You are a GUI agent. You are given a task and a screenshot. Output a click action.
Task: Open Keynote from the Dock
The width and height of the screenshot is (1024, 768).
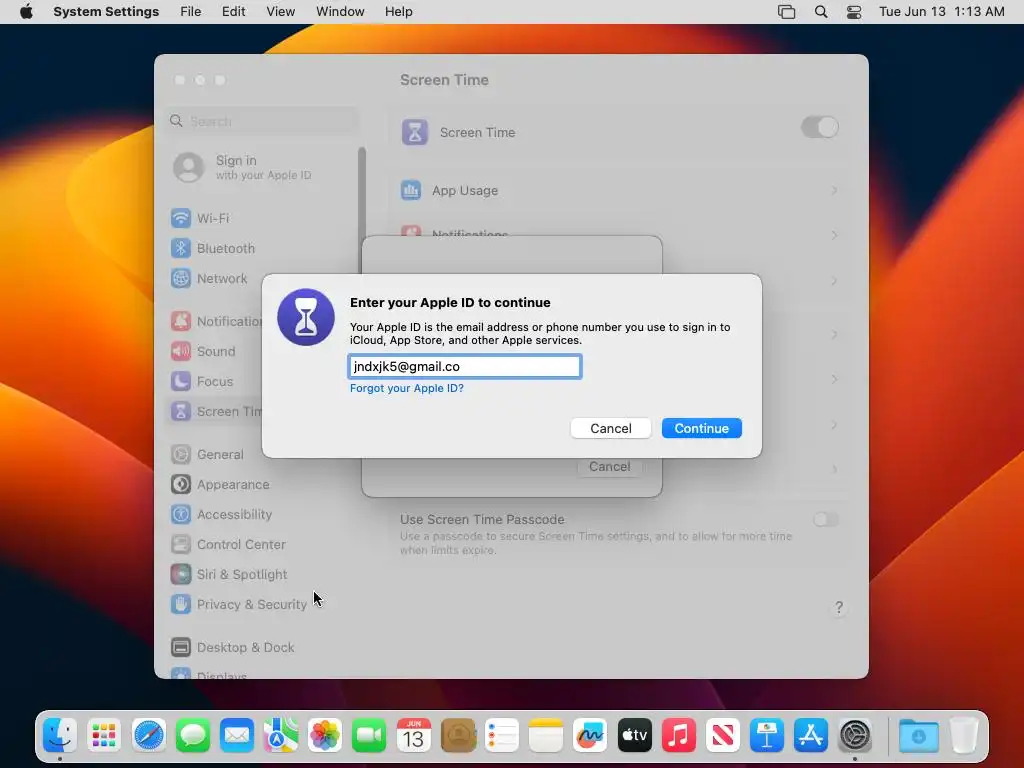pyautogui.click(x=767, y=735)
